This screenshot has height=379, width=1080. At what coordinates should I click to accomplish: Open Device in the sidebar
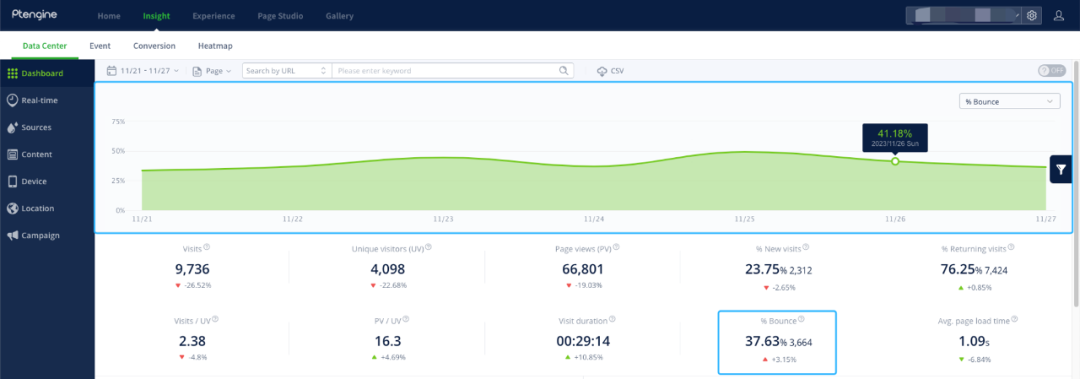coord(47,181)
